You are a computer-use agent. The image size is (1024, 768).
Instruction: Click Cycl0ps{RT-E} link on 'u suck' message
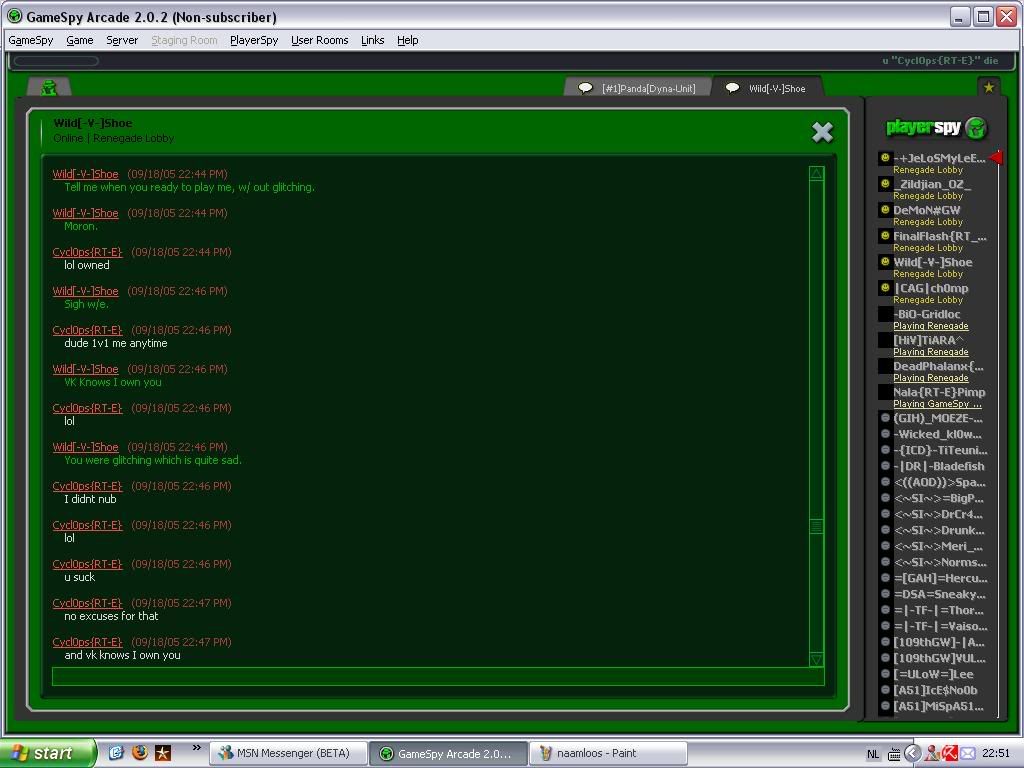pyautogui.click(x=88, y=564)
